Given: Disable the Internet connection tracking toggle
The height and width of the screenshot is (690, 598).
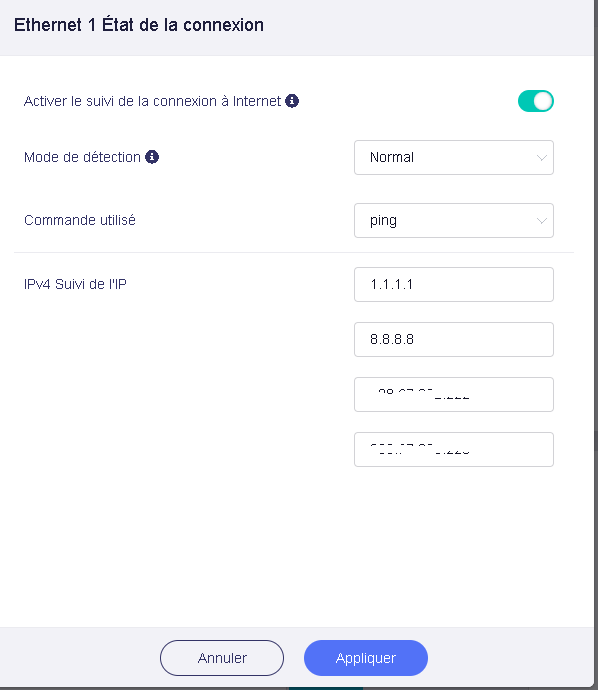Looking at the screenshot, I should tap(536, 101).
